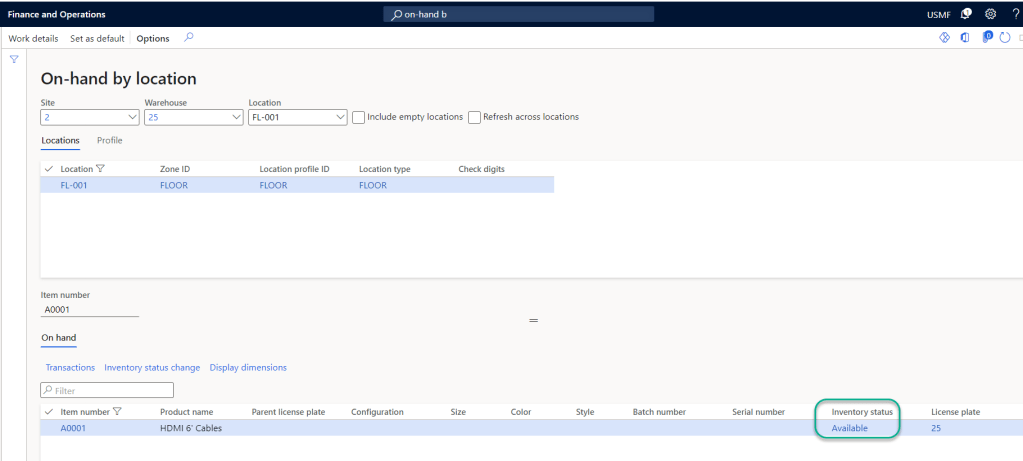The height and width of the screenshot is (461, 1023).
Task: Click the on-hand grid Filter field
Action: 107,390
